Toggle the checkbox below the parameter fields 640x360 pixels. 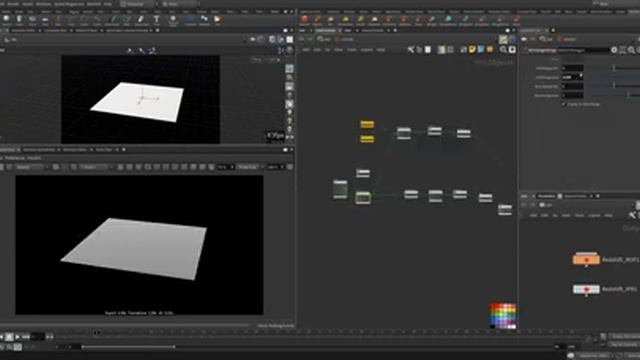[564, 104]
